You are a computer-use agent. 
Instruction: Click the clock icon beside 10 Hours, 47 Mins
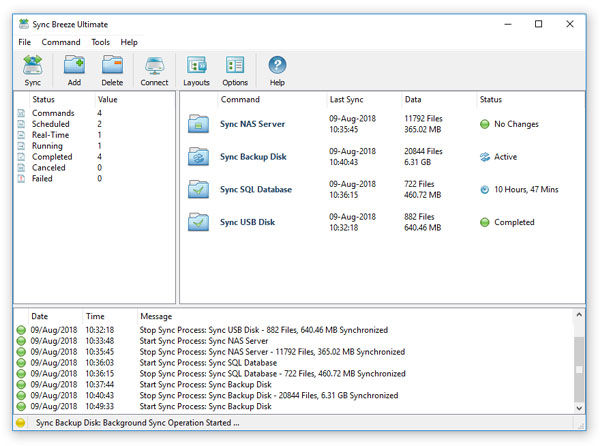484,189
